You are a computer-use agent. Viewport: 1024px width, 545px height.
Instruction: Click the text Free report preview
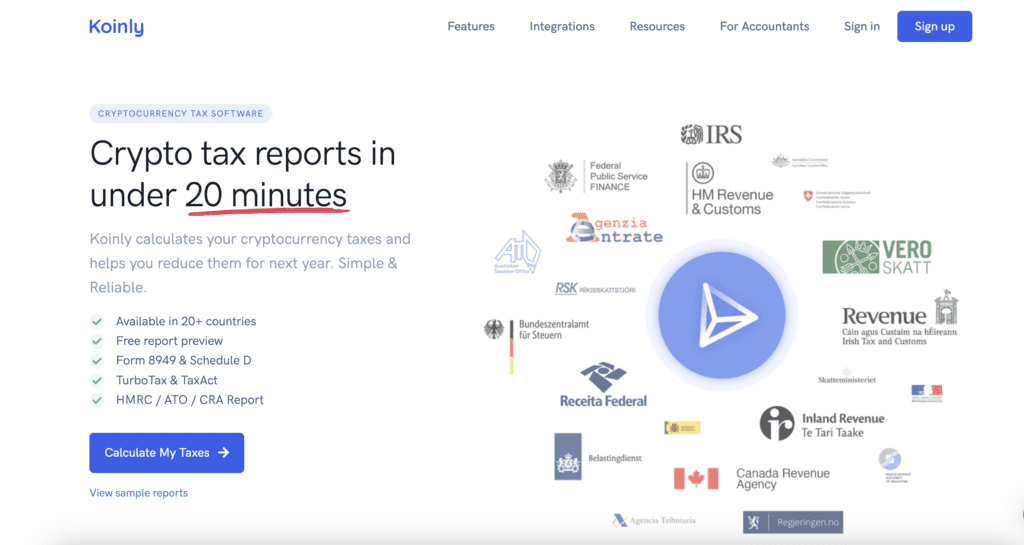169,341
